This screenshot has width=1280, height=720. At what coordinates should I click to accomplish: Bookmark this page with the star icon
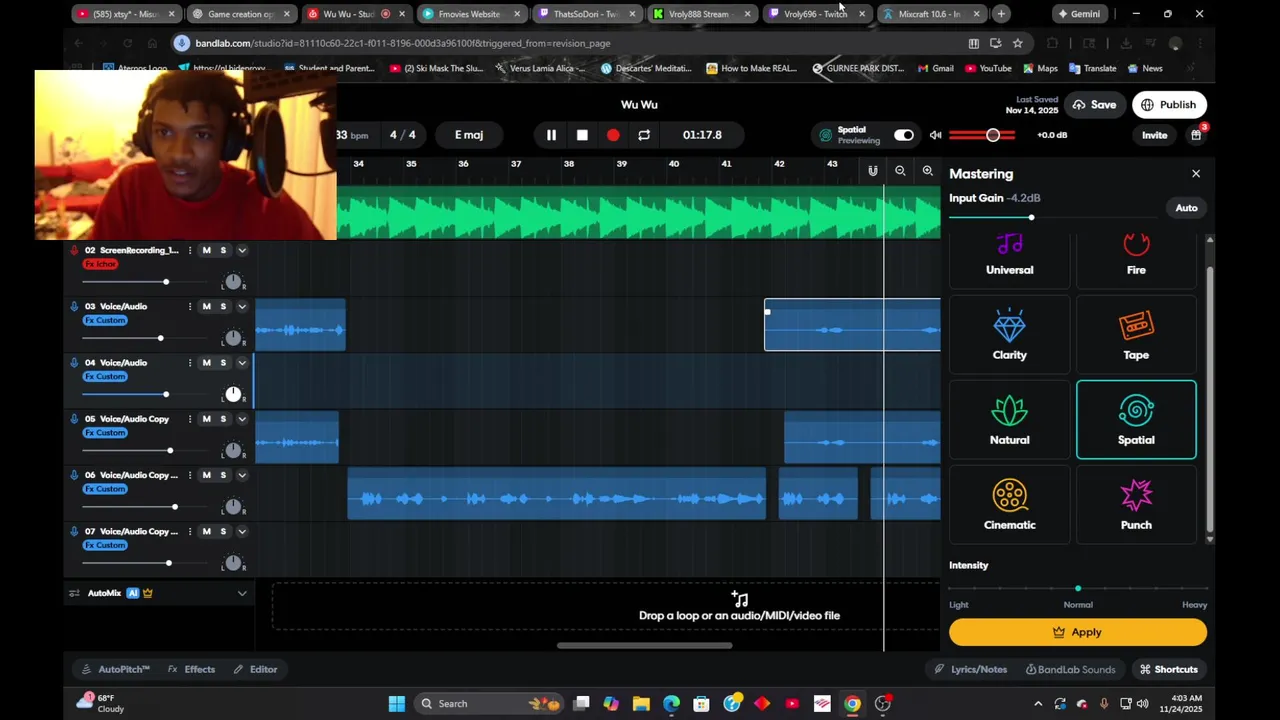[1018, 43]
